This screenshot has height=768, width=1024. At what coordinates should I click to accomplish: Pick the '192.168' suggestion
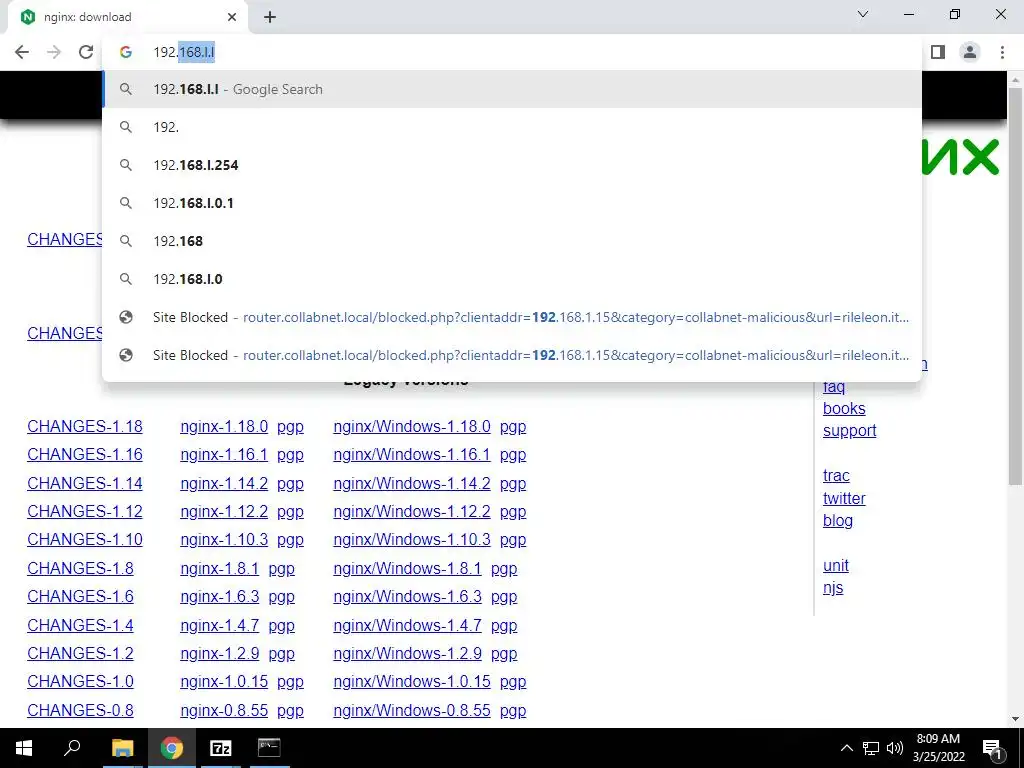click(512, 241)
